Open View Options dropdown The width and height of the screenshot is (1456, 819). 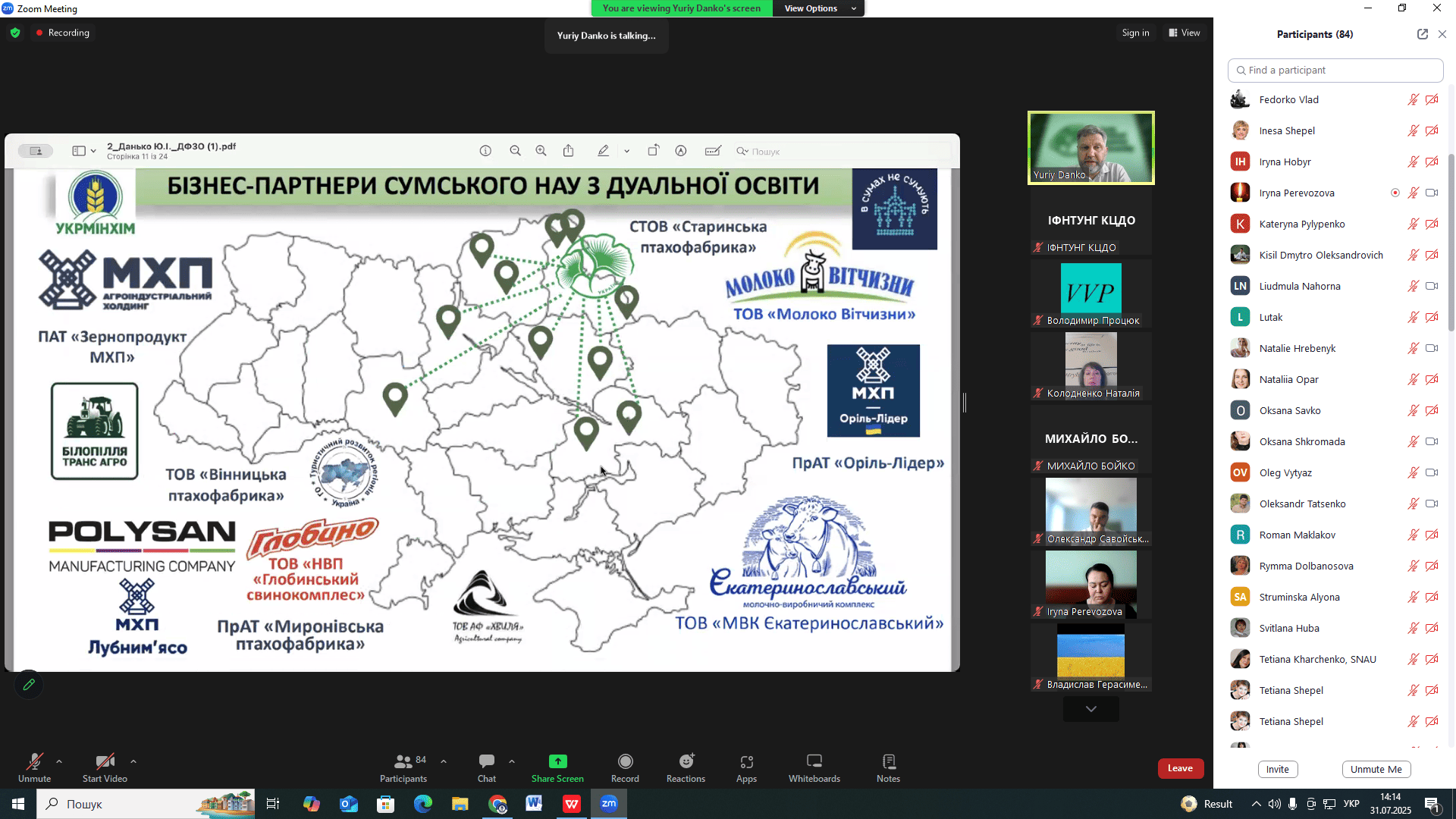[x=819, y=8]
